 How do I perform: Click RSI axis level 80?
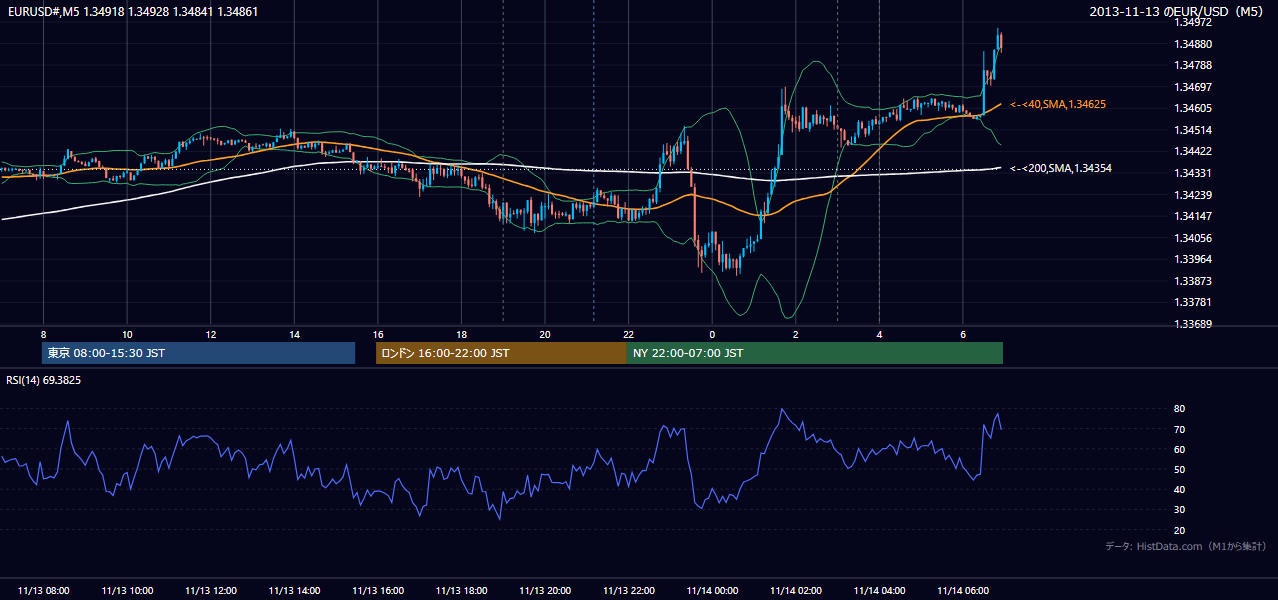tap(1180, 409)
